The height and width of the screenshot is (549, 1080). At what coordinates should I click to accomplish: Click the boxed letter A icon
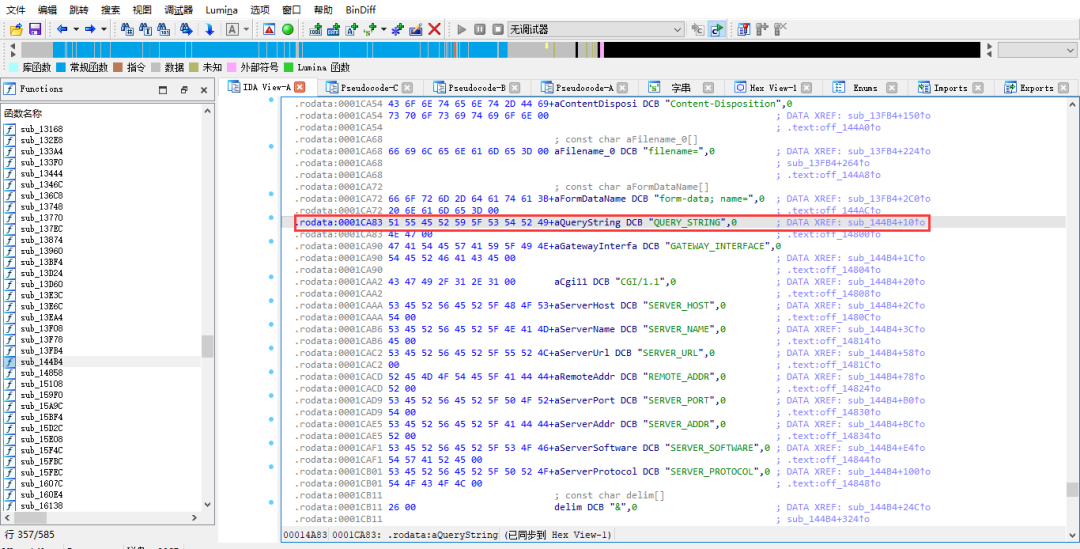pos(233,30)
